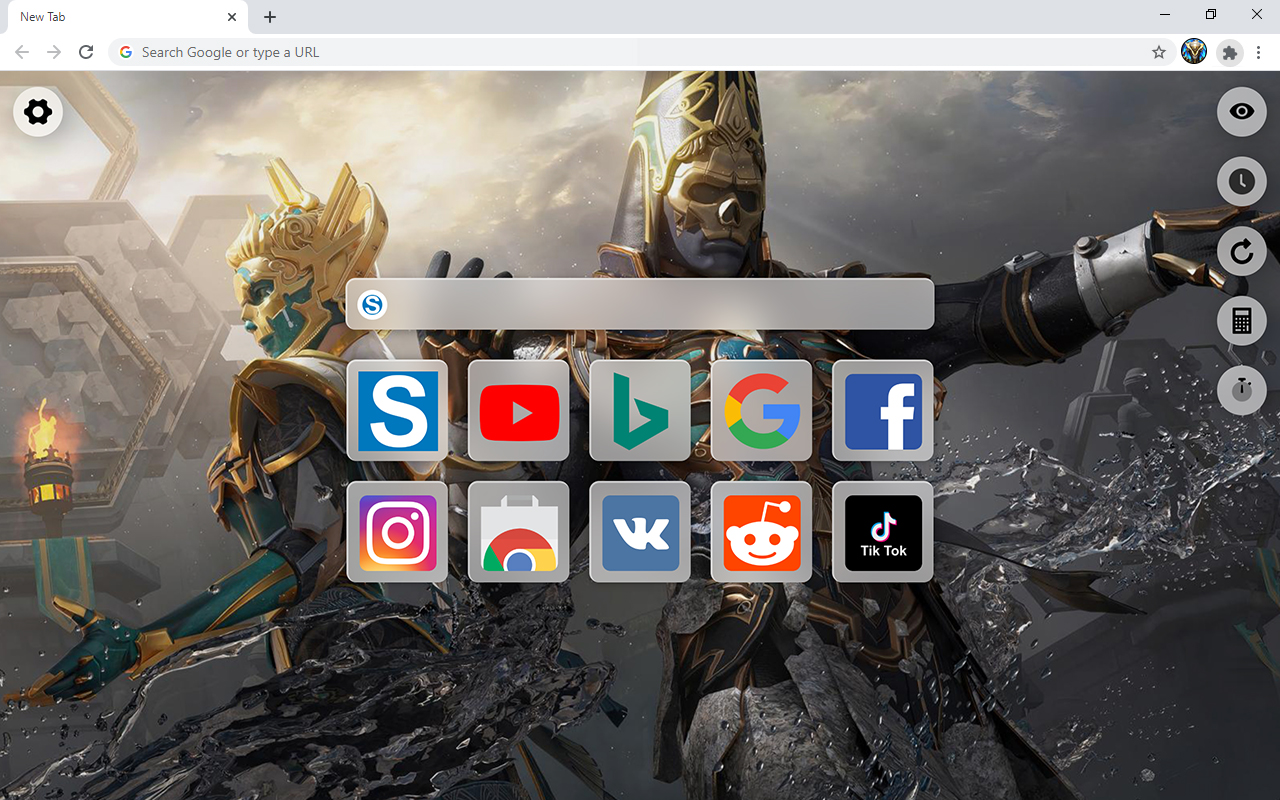
Task: Open the blue S search shortcut tile
Action: click(x=397, y=410)
